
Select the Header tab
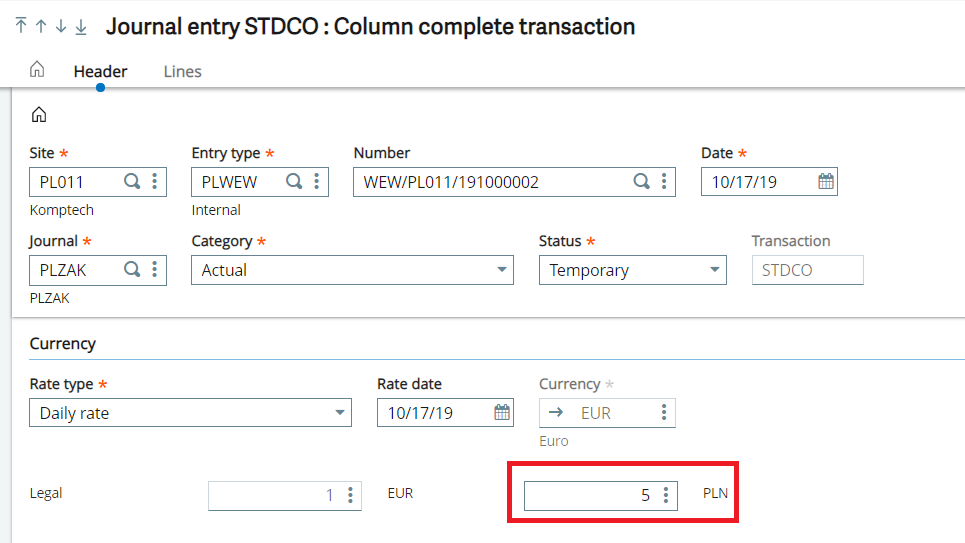[100, 71]
